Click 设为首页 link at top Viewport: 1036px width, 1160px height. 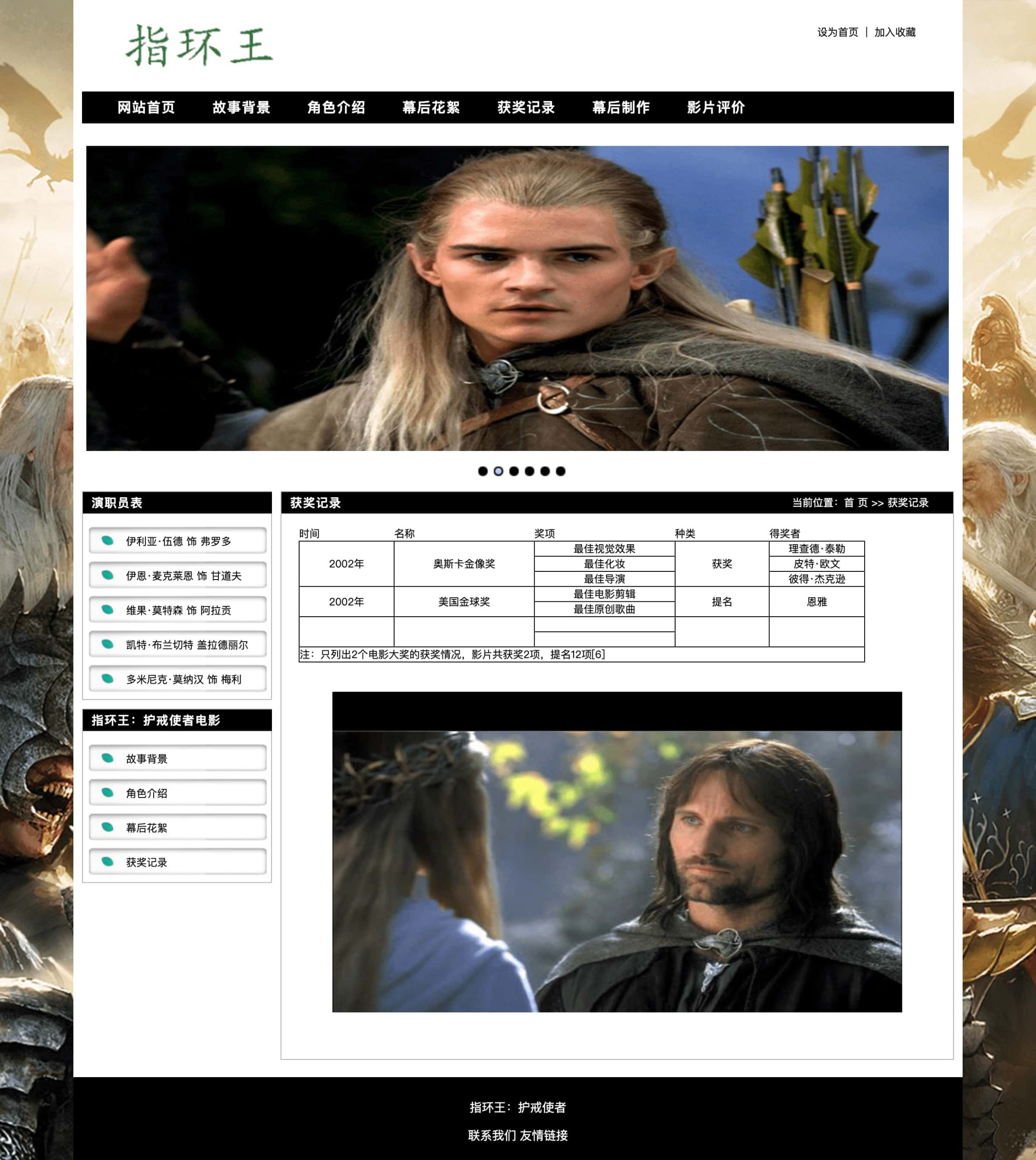click(838, 33)
